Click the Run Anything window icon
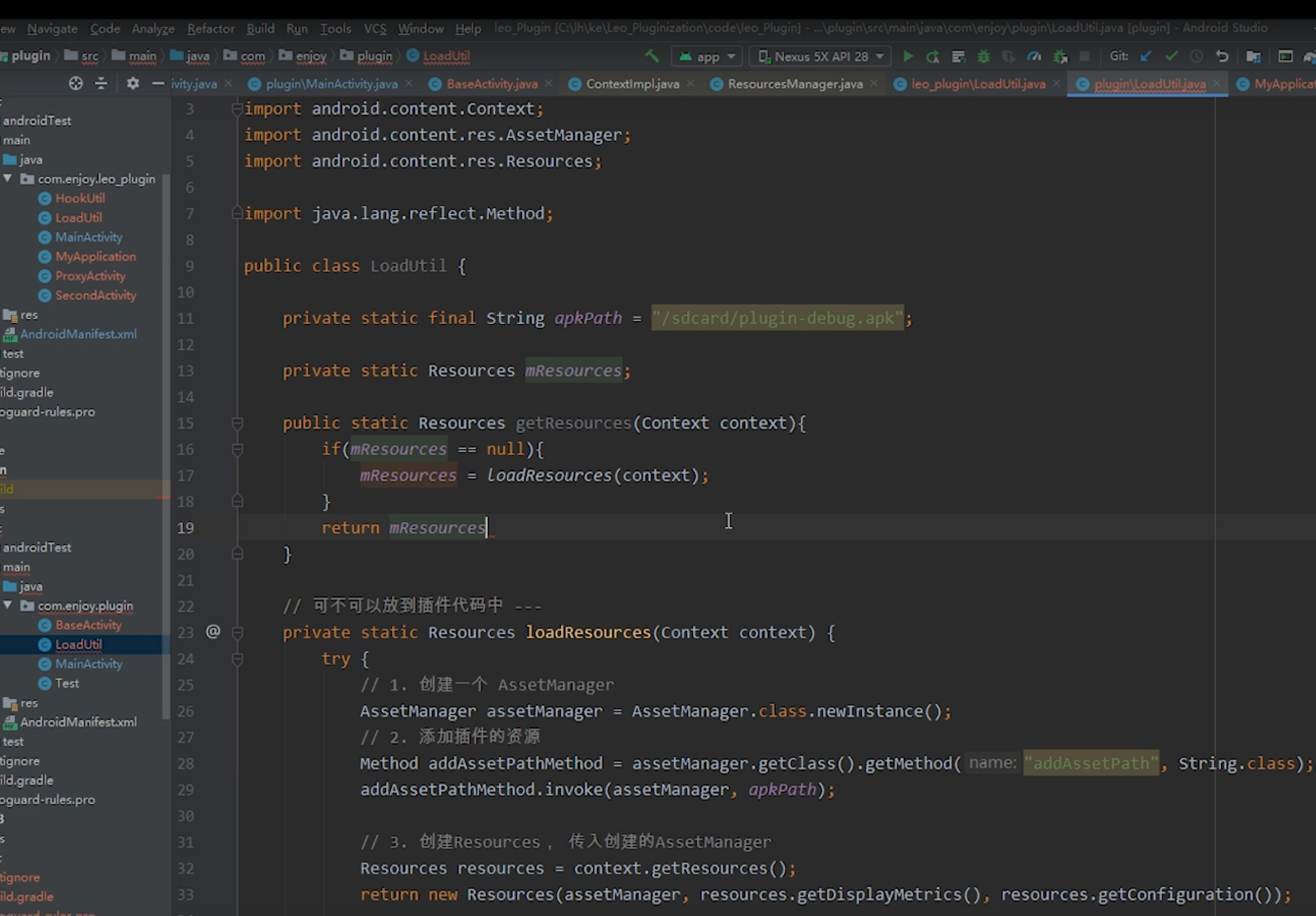This screenshot has height=916, width=1316. point(1285,57)
